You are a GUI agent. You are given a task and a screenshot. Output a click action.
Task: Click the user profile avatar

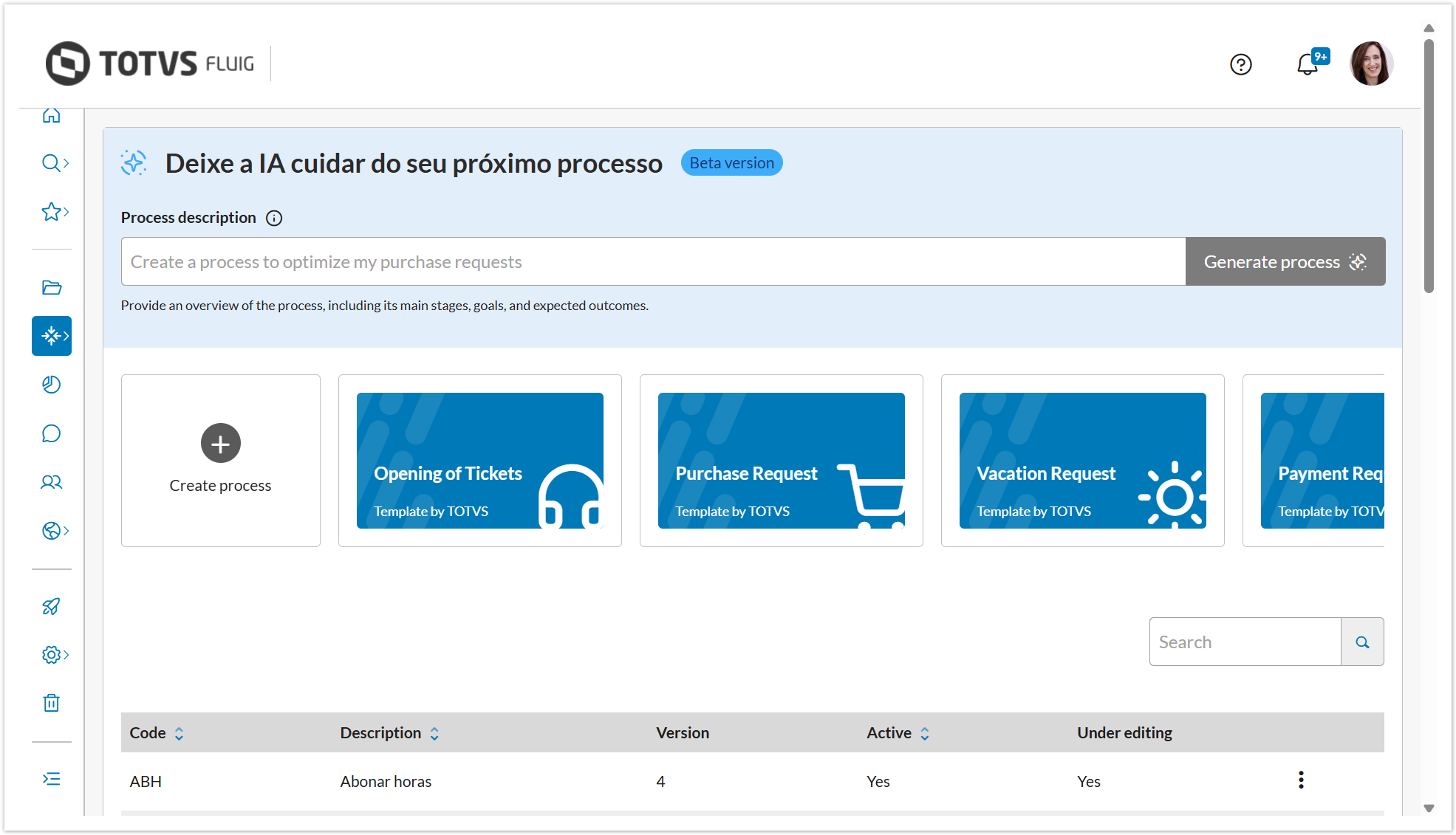click(1371, 63)
